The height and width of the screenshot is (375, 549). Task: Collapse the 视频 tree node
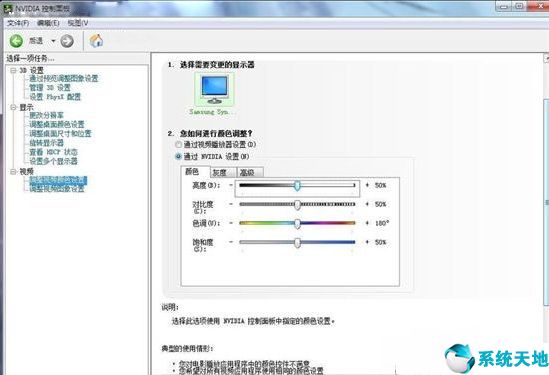click(x=13, y=171)
